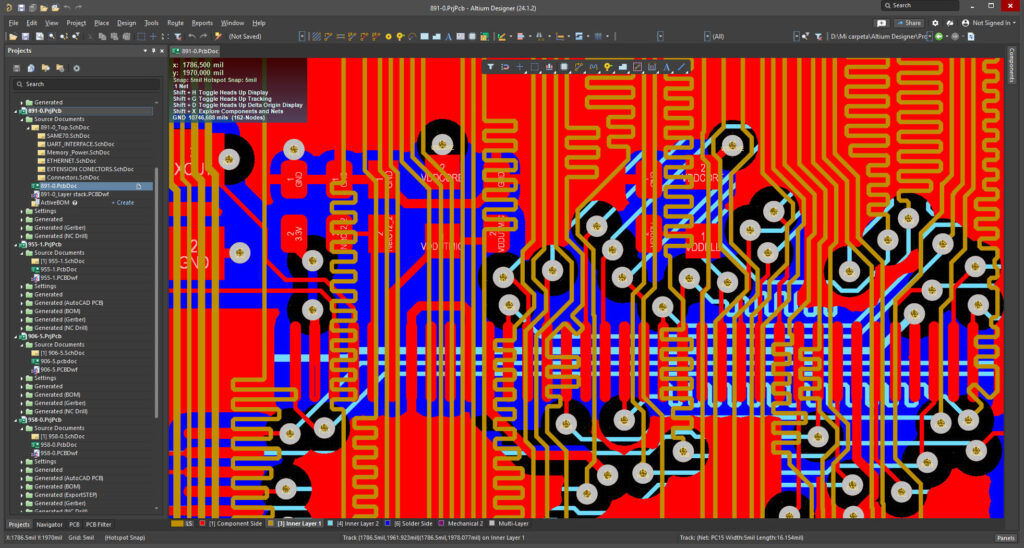1024x548 pixels.
Task: Click the Save icon in the main toolbar
Action: point(21,8)
